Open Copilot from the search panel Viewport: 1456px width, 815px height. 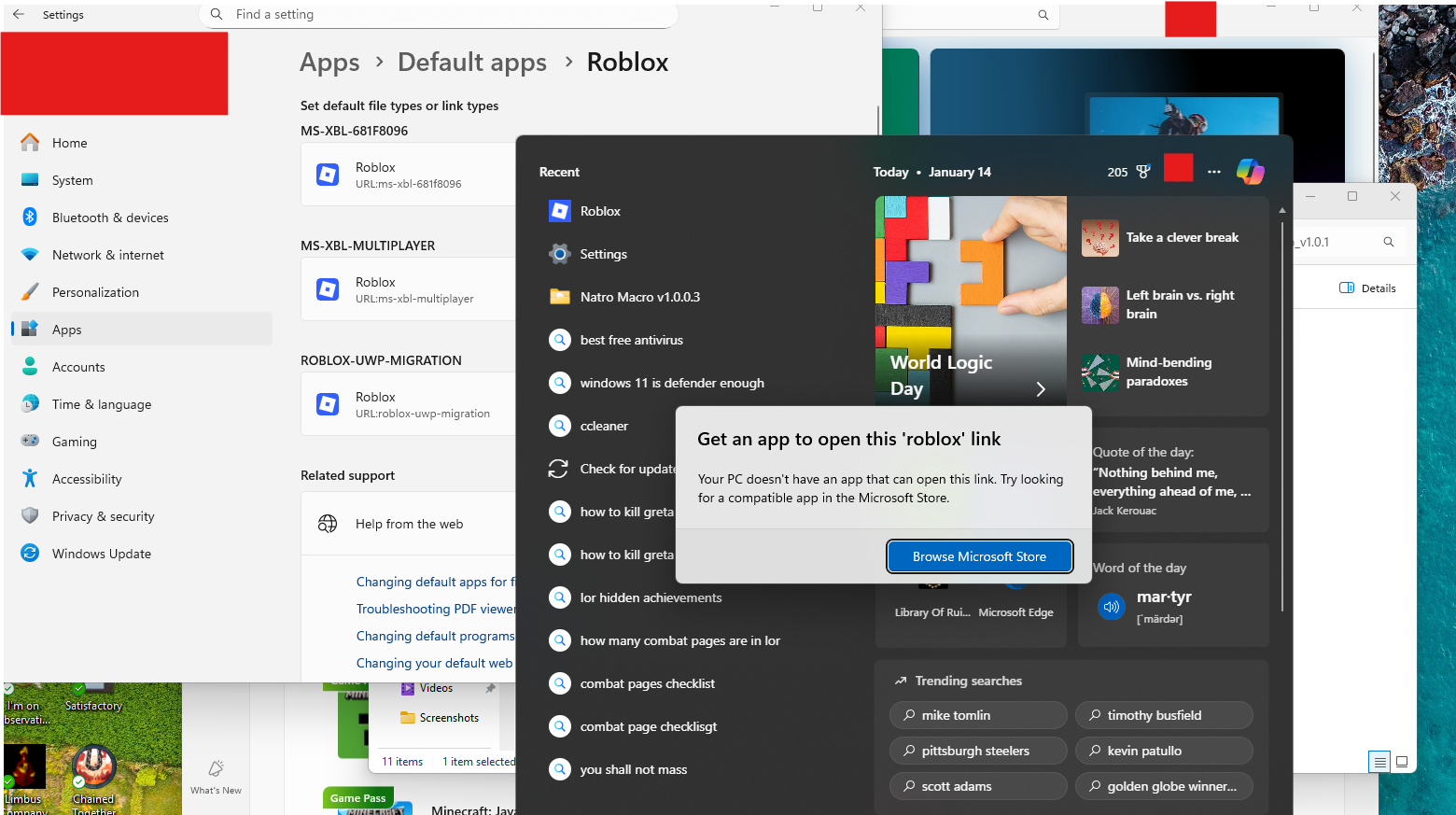pyautogui.click(x=1251, y=171)
